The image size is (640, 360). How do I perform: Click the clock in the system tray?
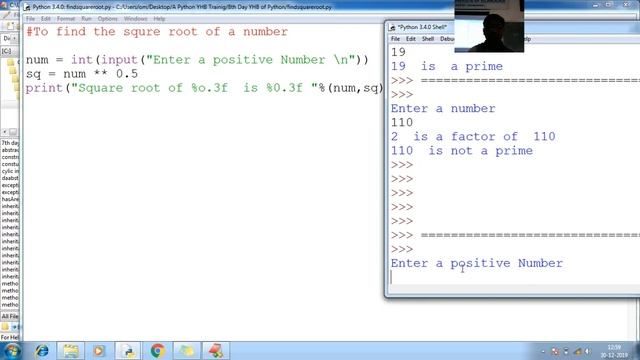coord(614,351)
